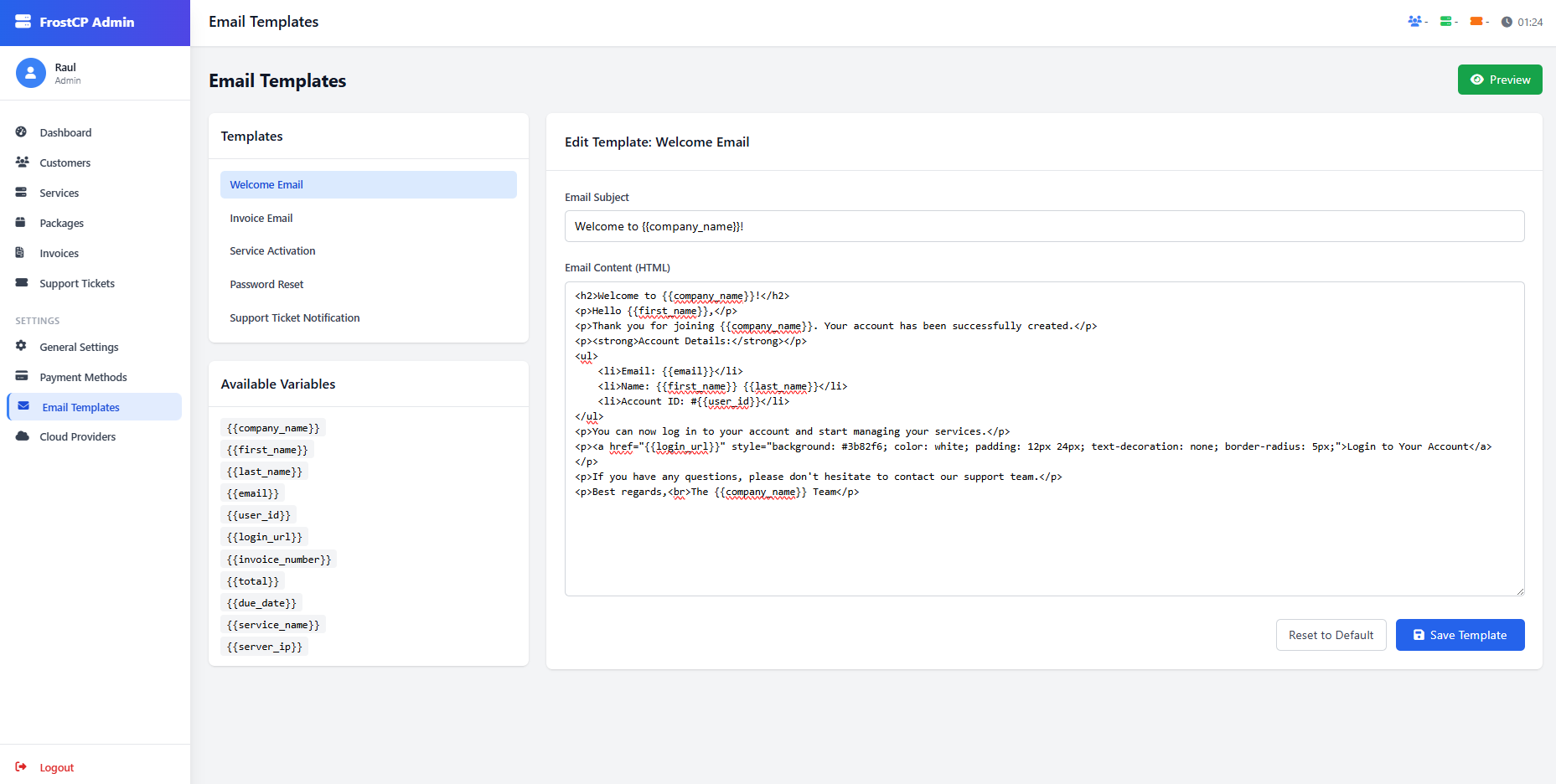The width and height of the screenshot is (1556, 784).
Task: Click the {{due_date}} variable chip
Action: 261,603
